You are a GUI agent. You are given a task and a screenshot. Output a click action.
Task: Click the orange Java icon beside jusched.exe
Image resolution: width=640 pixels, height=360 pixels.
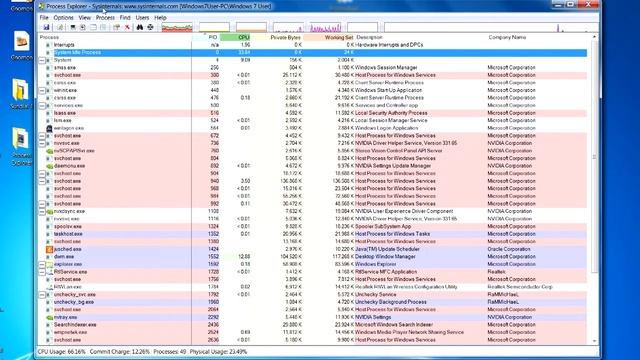tap(49, 249)
